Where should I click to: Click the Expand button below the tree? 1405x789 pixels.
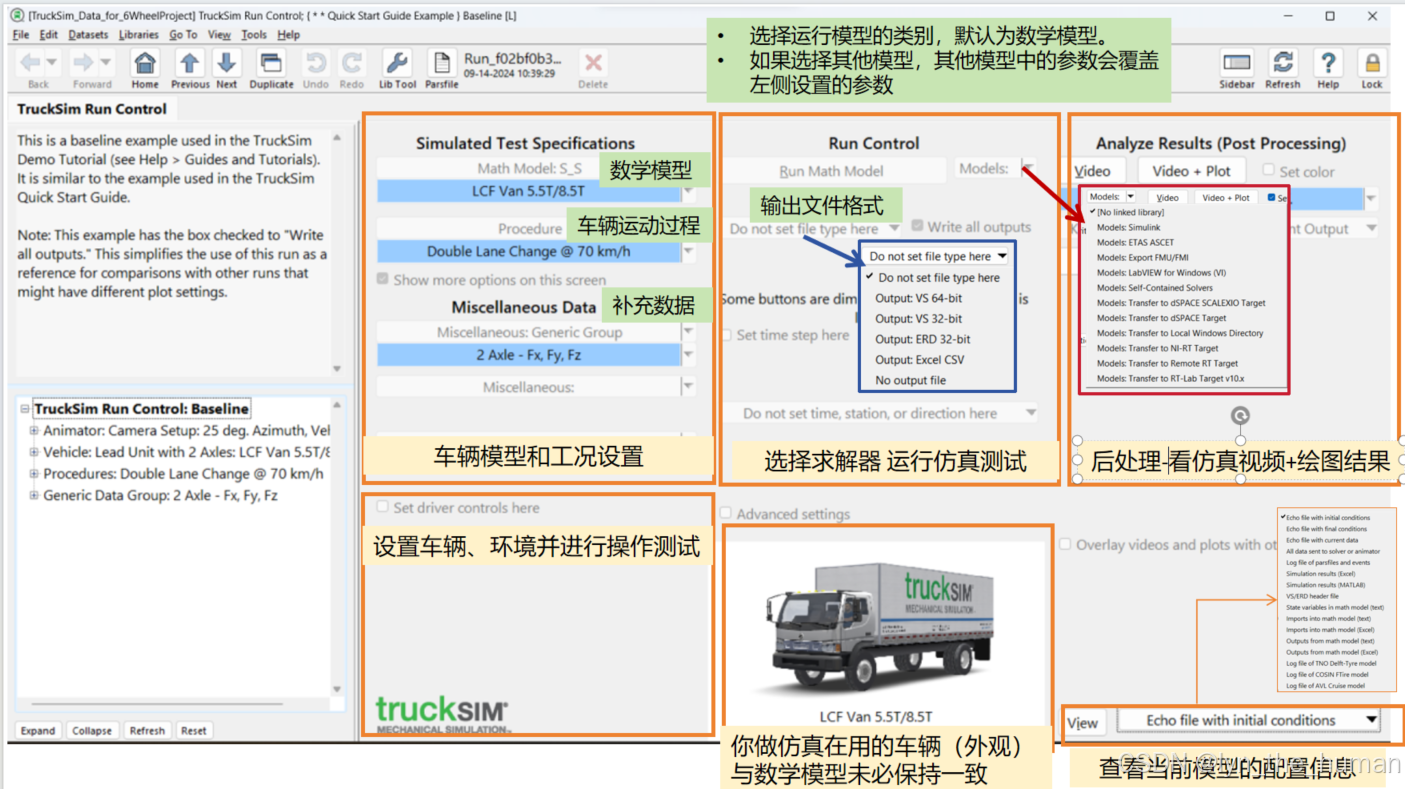coord(38,730)
